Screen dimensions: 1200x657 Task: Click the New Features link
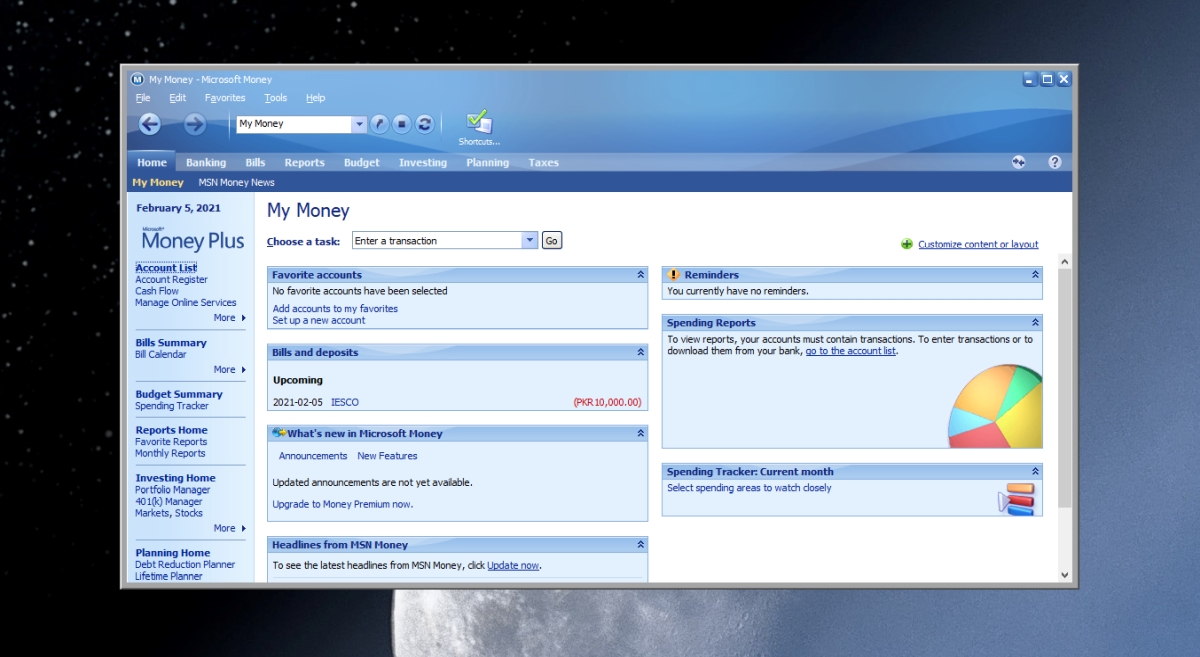click(x=387, y=456)
